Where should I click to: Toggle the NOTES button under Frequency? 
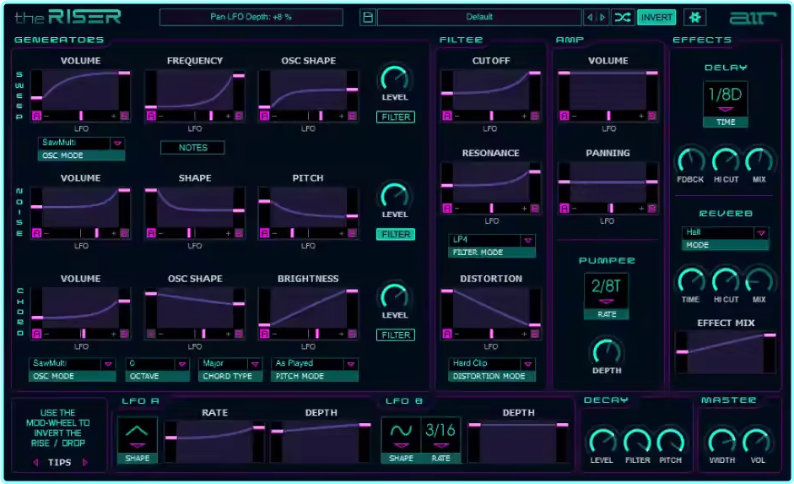192,147
